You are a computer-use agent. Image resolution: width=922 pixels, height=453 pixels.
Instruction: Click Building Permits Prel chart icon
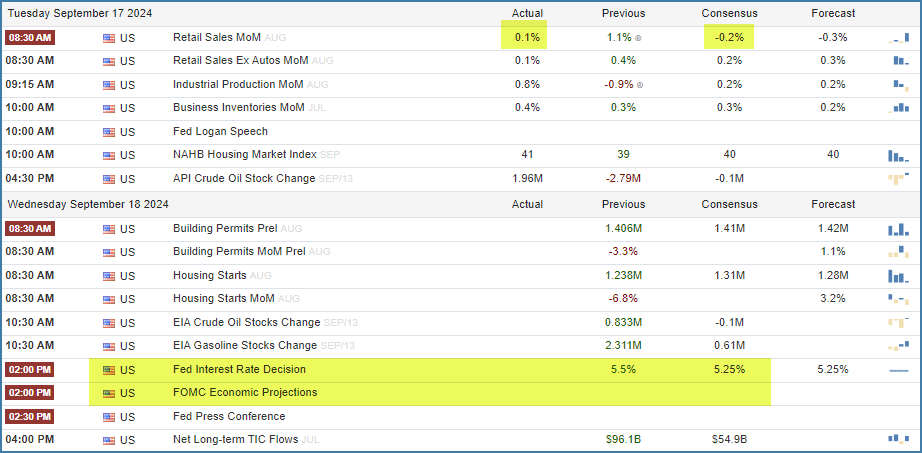898,229
